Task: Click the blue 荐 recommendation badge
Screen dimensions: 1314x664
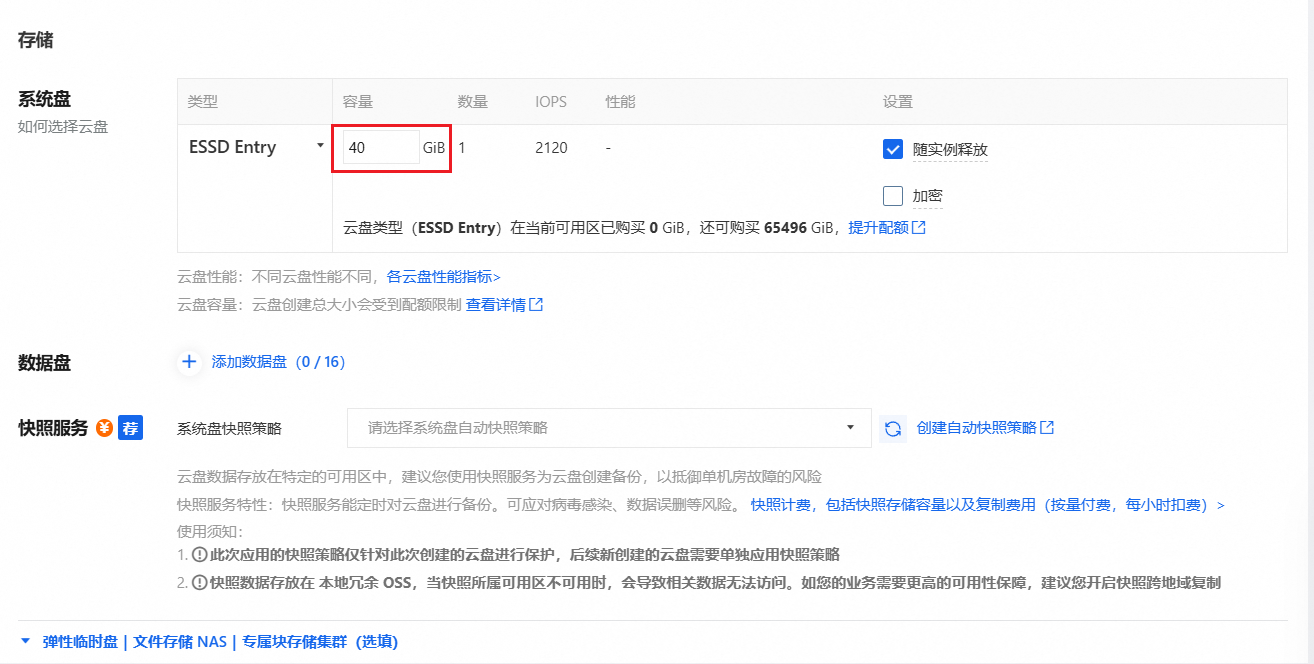Action: click(130, 427)
